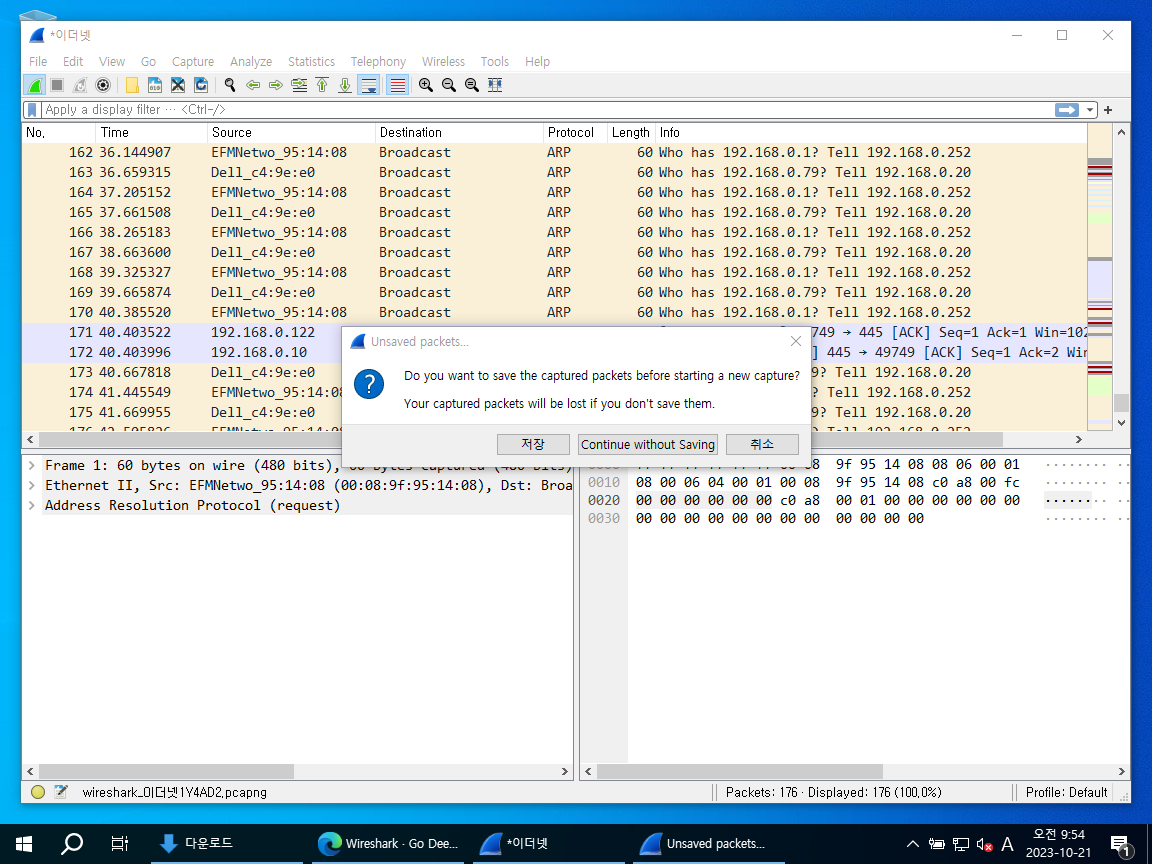
Task: Reload this capture file
Action: click(x=201, y=85)
